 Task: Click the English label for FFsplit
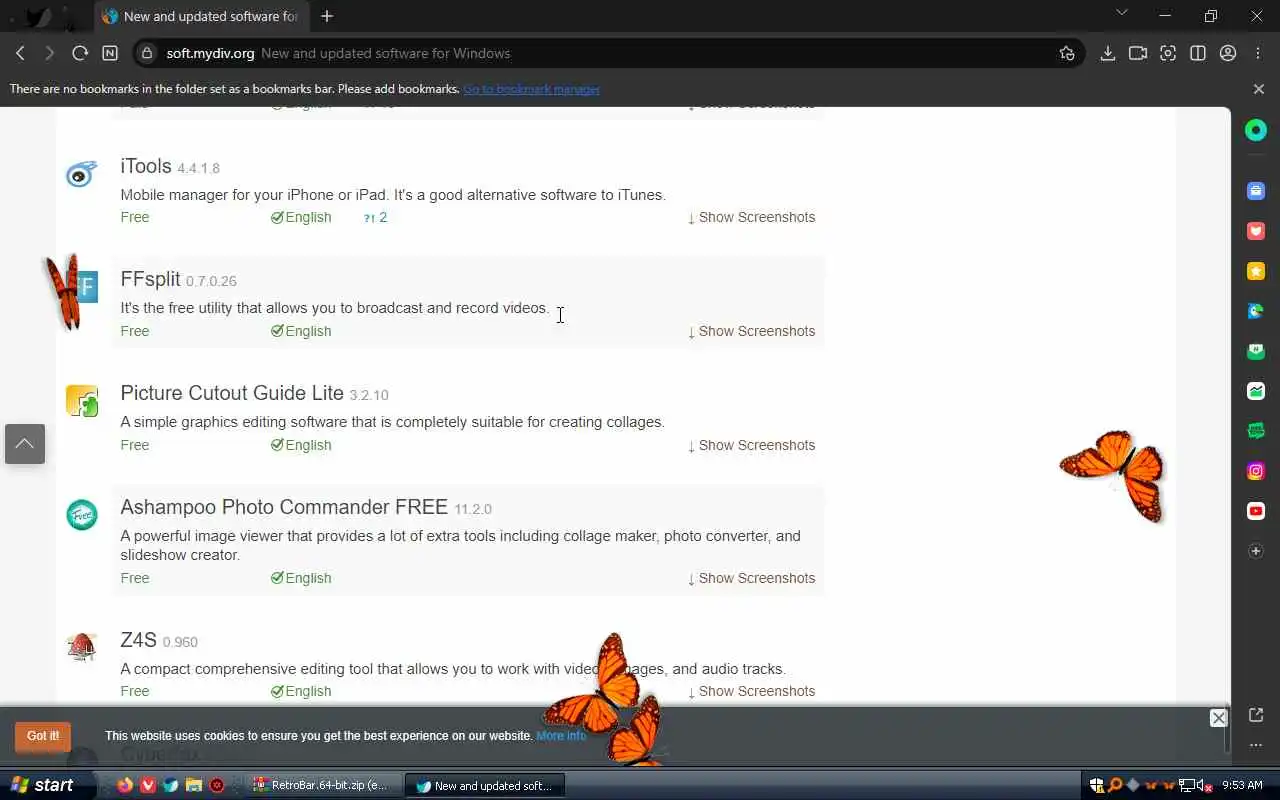301,331
